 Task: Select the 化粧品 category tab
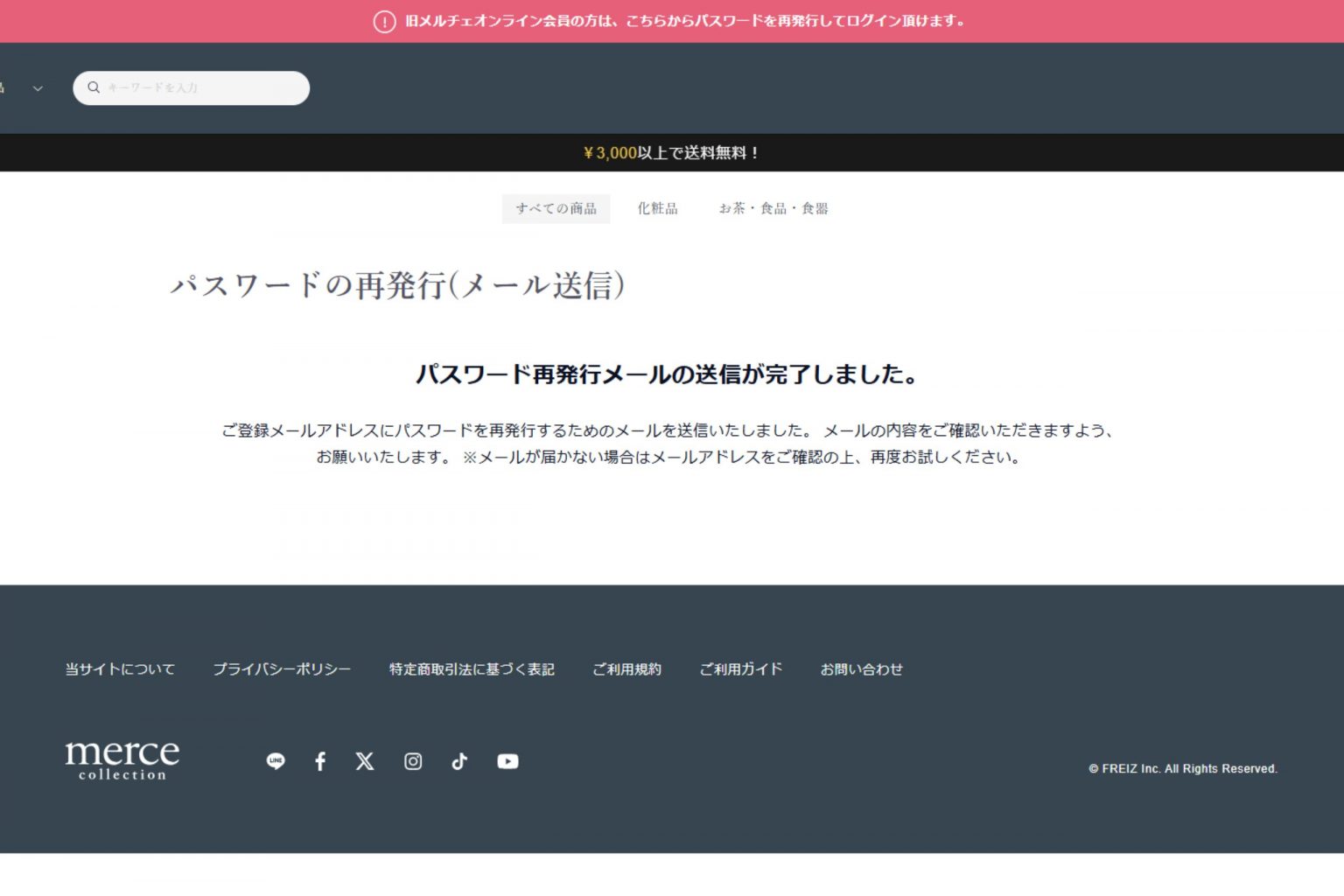[x=657, y=208]
